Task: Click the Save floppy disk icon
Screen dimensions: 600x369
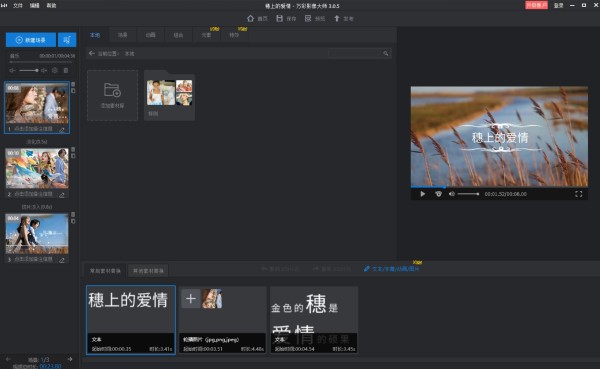Action: click(279, 18)
